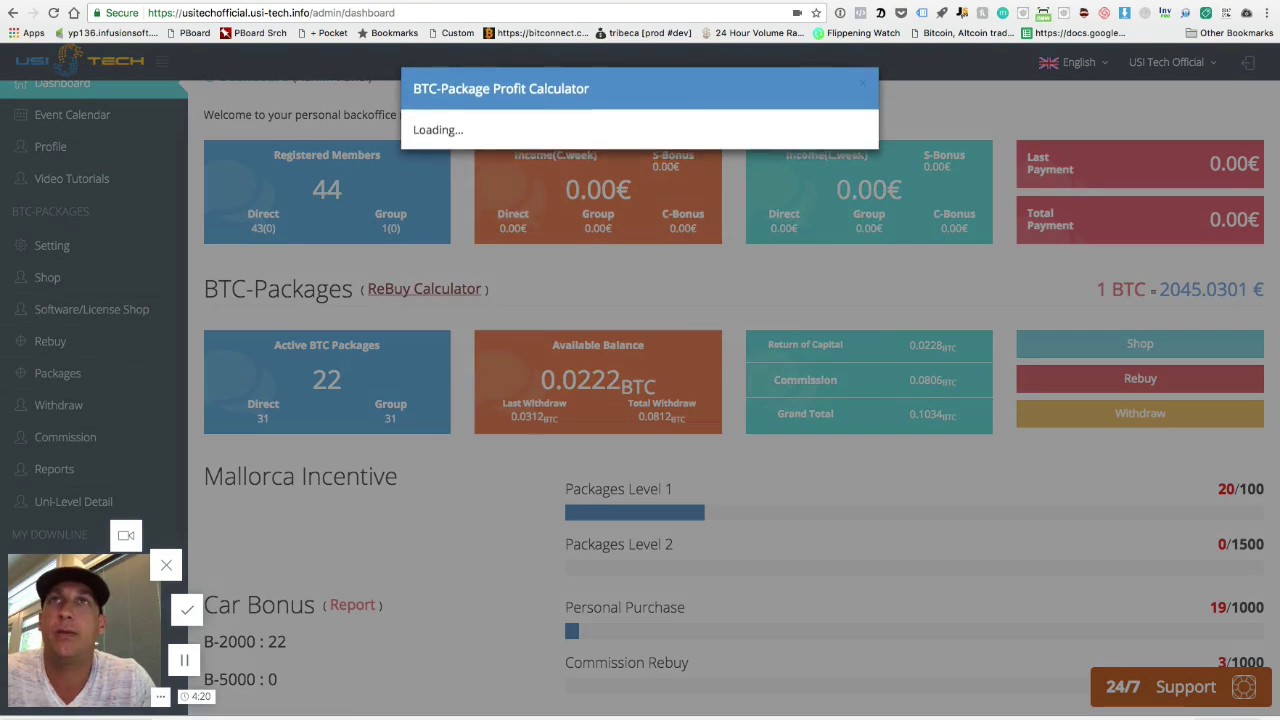The width and height of the screenshot is (1280, 720).
Task: Toggle the sidebar with the hamburger icon
Action: [162, 62]
